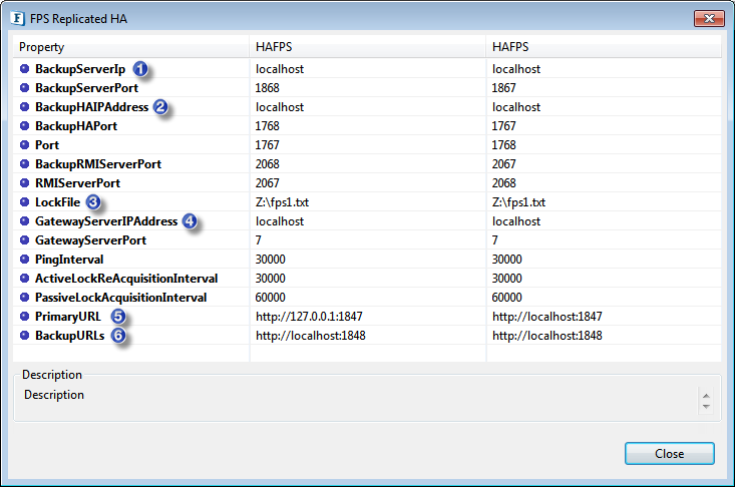Select the BackupHAPort property name
Image resolution: width=735 pixels, height=487 pixels.
click(76, 126)
